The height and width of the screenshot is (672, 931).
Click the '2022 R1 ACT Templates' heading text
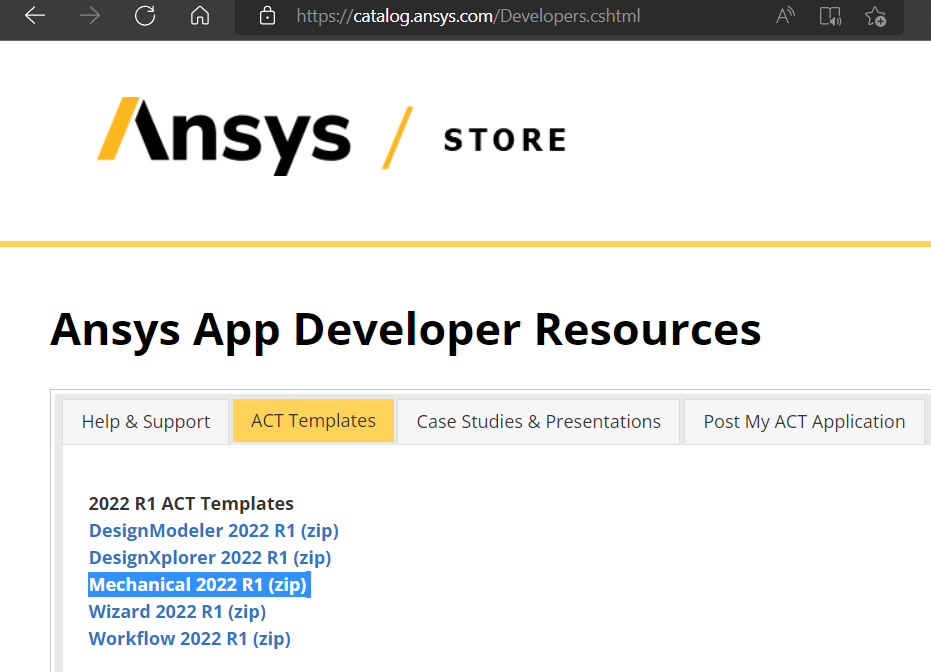click(x=191, y=503)
